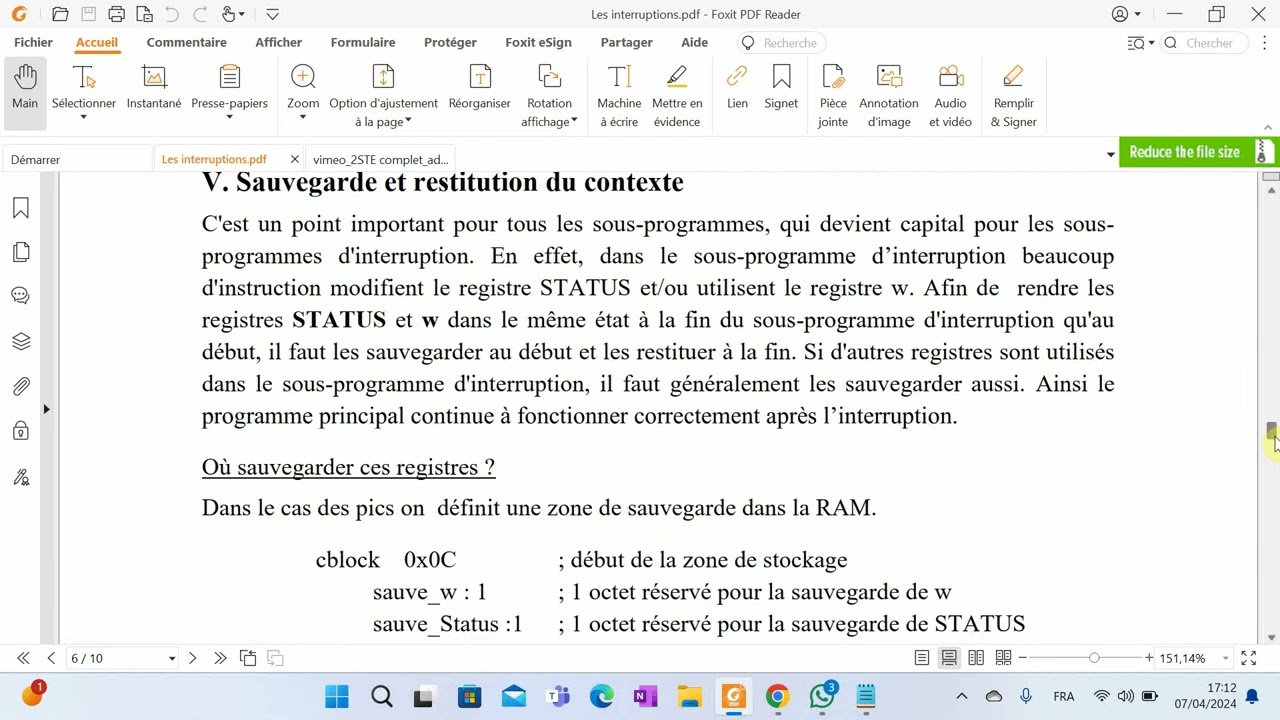The height and width of the screenshot is (720, 1280).
Task: Toggle continuous page view mode
Action: [949, 658]
